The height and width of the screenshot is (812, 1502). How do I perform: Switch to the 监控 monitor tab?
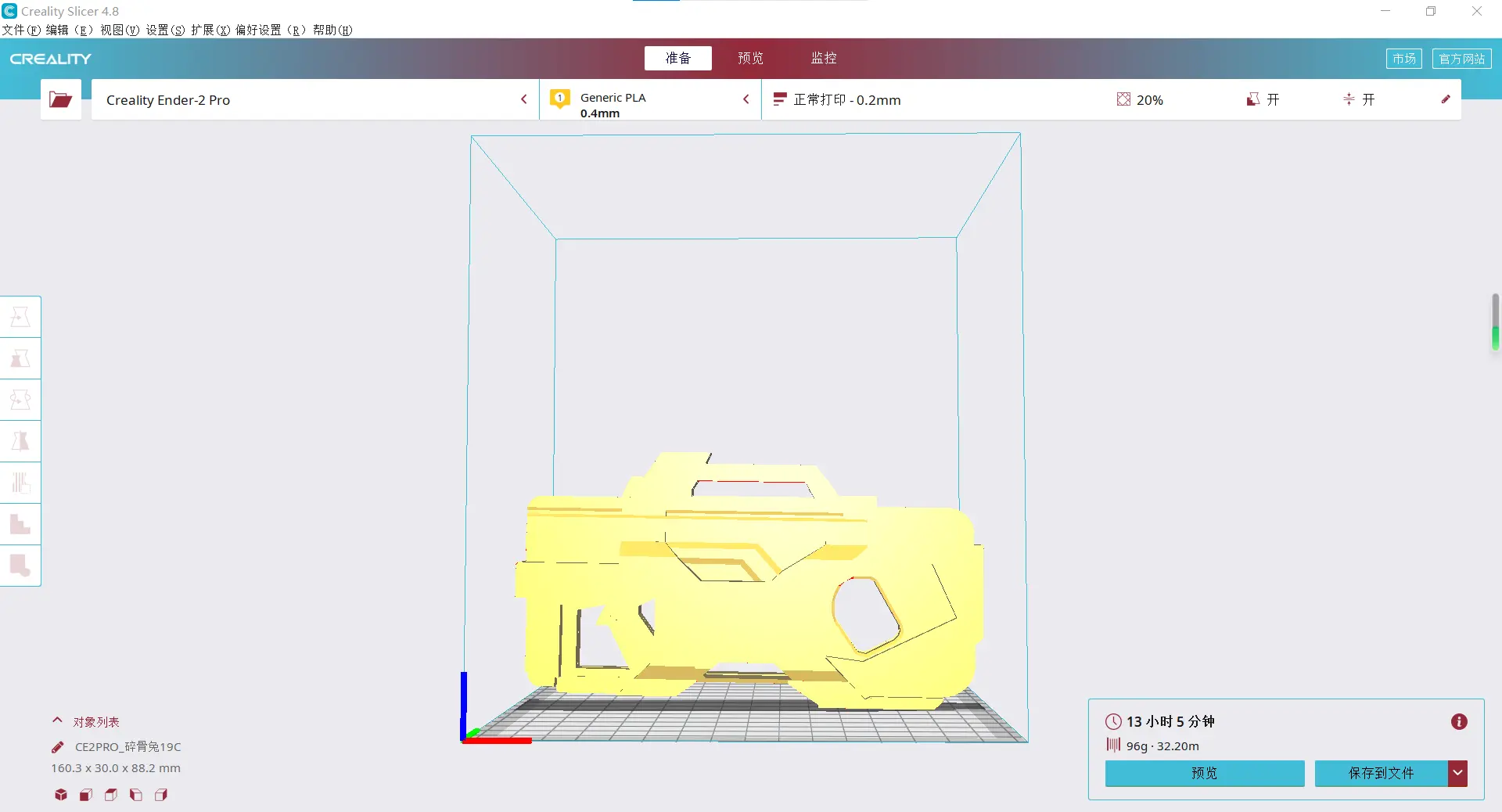(x=824, y=58)
